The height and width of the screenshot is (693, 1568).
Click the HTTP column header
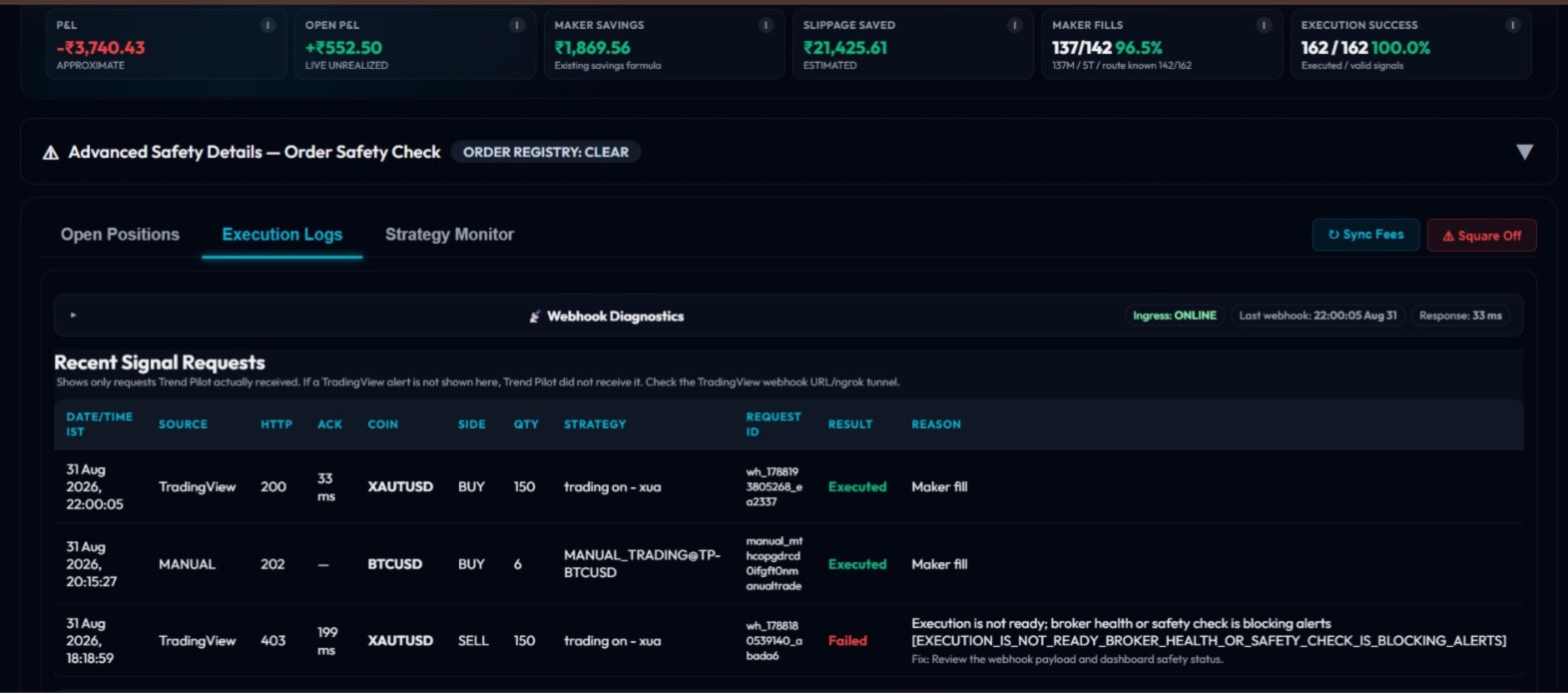[276, 424]
